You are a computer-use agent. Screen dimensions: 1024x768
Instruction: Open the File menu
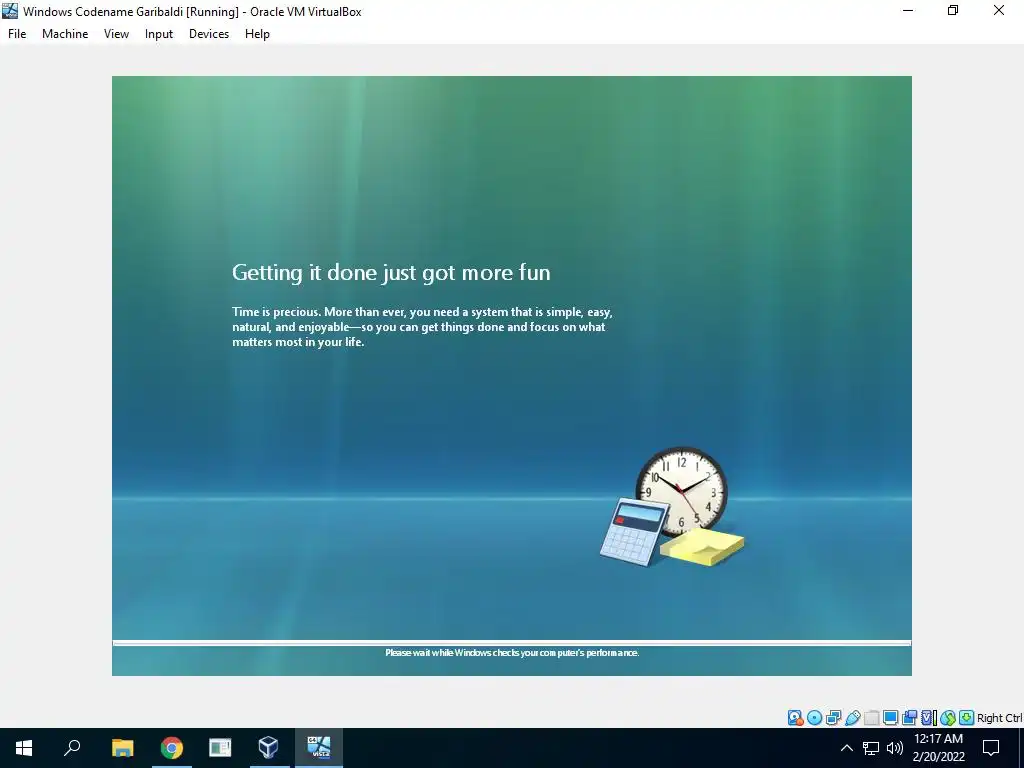(x=17, y=34)
